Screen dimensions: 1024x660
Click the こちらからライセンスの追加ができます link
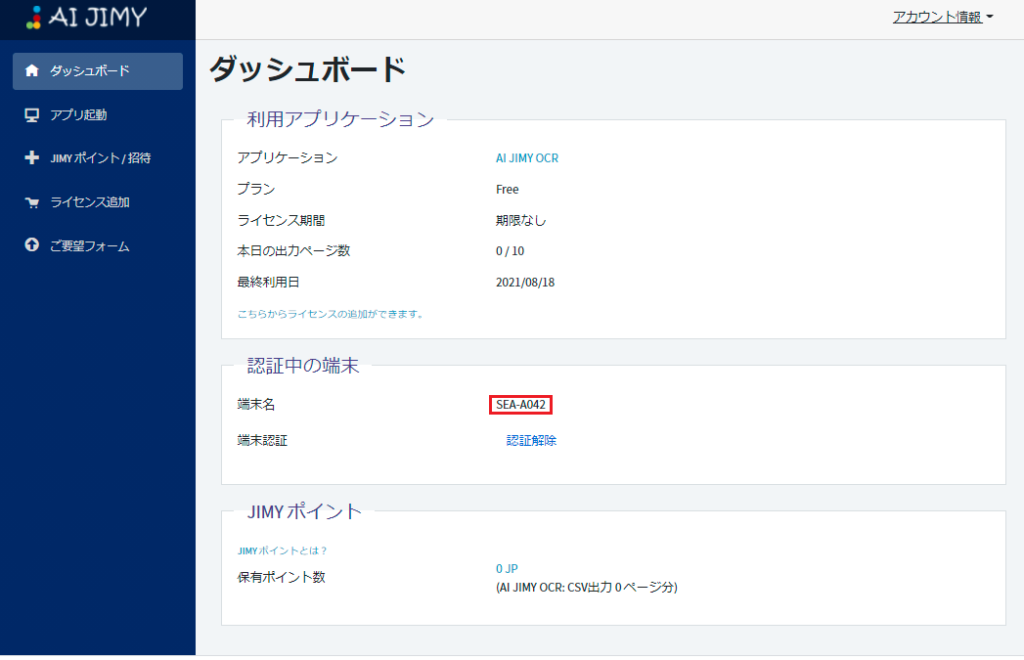(x=330, y=314)
